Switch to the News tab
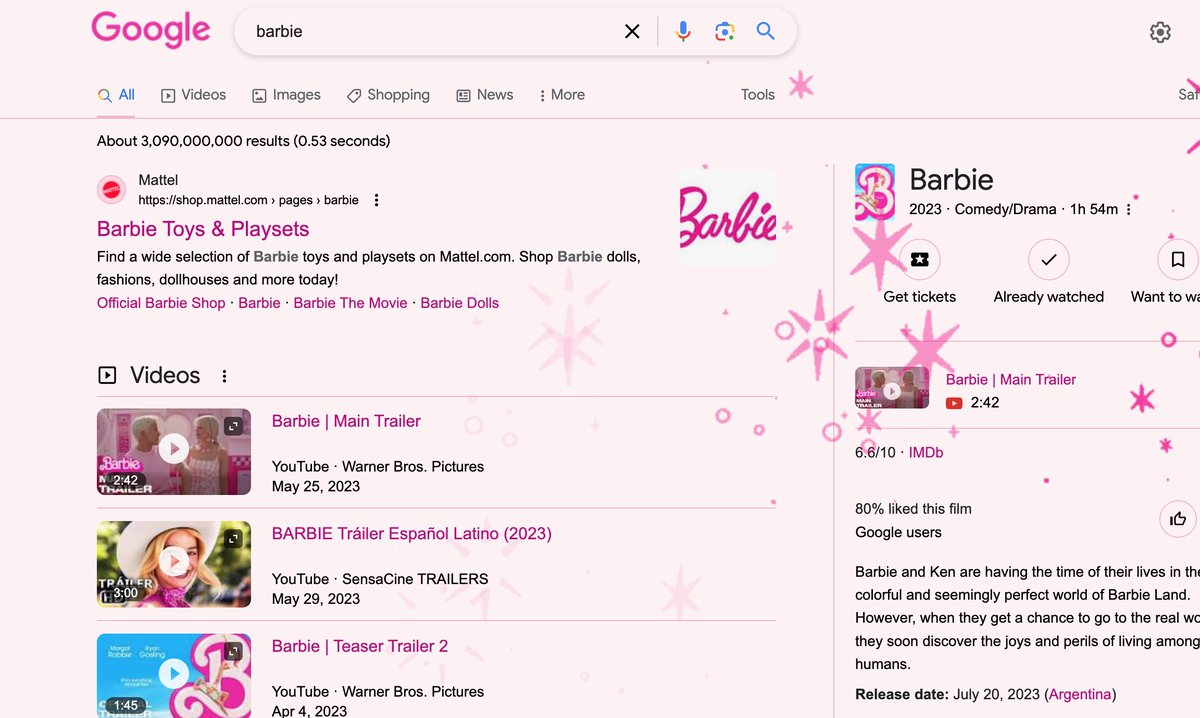Image resolution: width=1200 pixels, height=718 pixels. 484,95
